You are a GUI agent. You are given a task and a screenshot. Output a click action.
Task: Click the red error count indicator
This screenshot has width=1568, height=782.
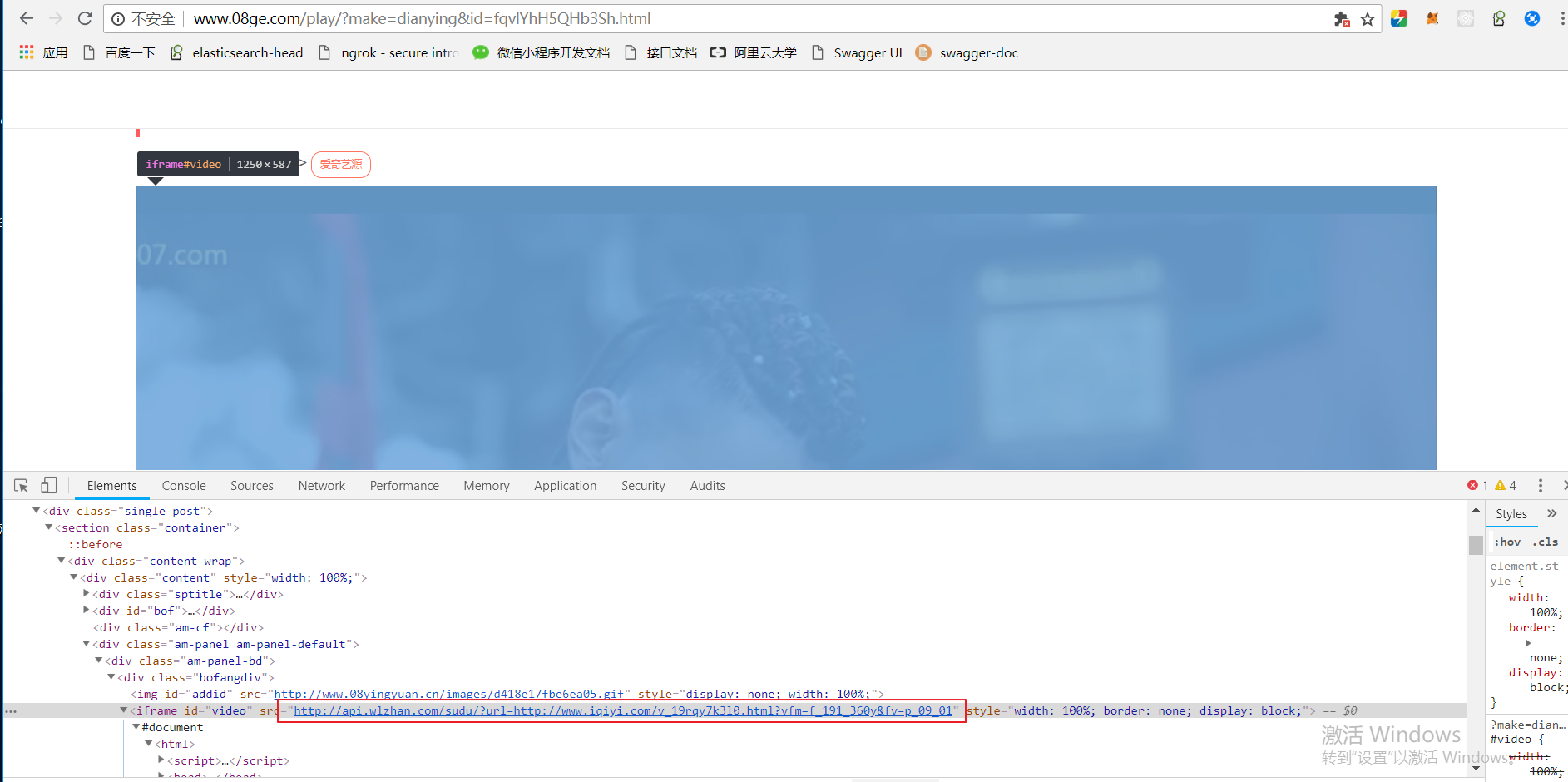[x=1478, y=486]
